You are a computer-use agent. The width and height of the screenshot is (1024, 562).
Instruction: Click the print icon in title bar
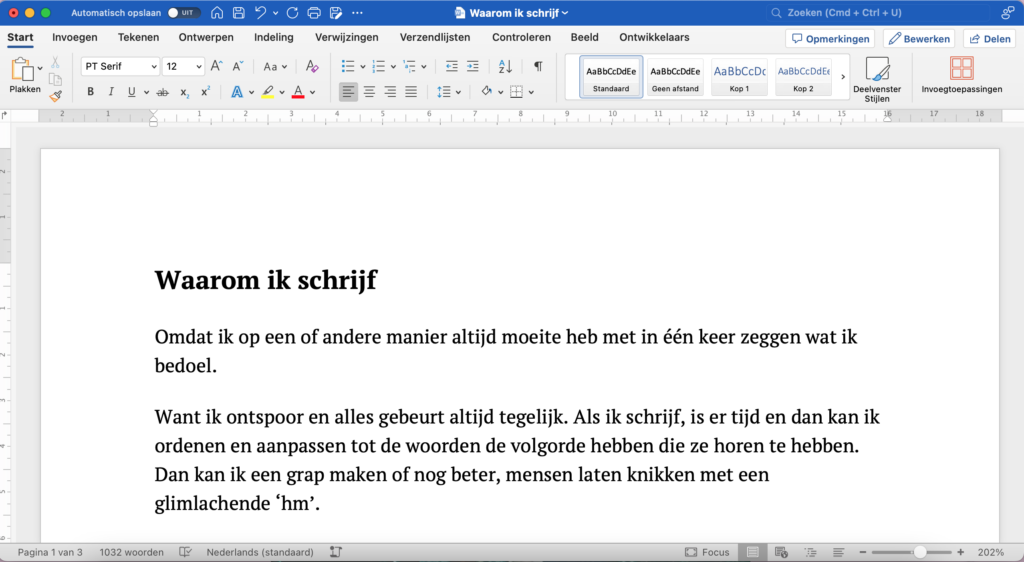tap(314, 13)
